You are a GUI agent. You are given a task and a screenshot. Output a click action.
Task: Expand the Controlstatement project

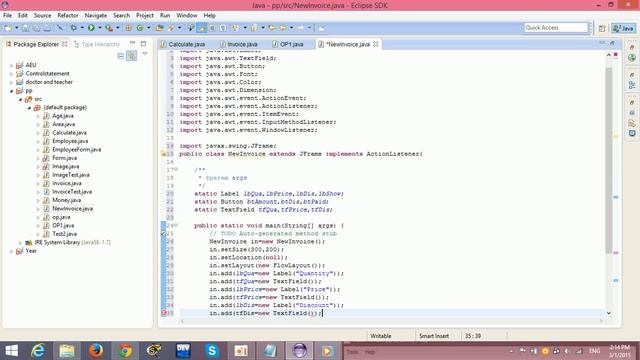11,74
